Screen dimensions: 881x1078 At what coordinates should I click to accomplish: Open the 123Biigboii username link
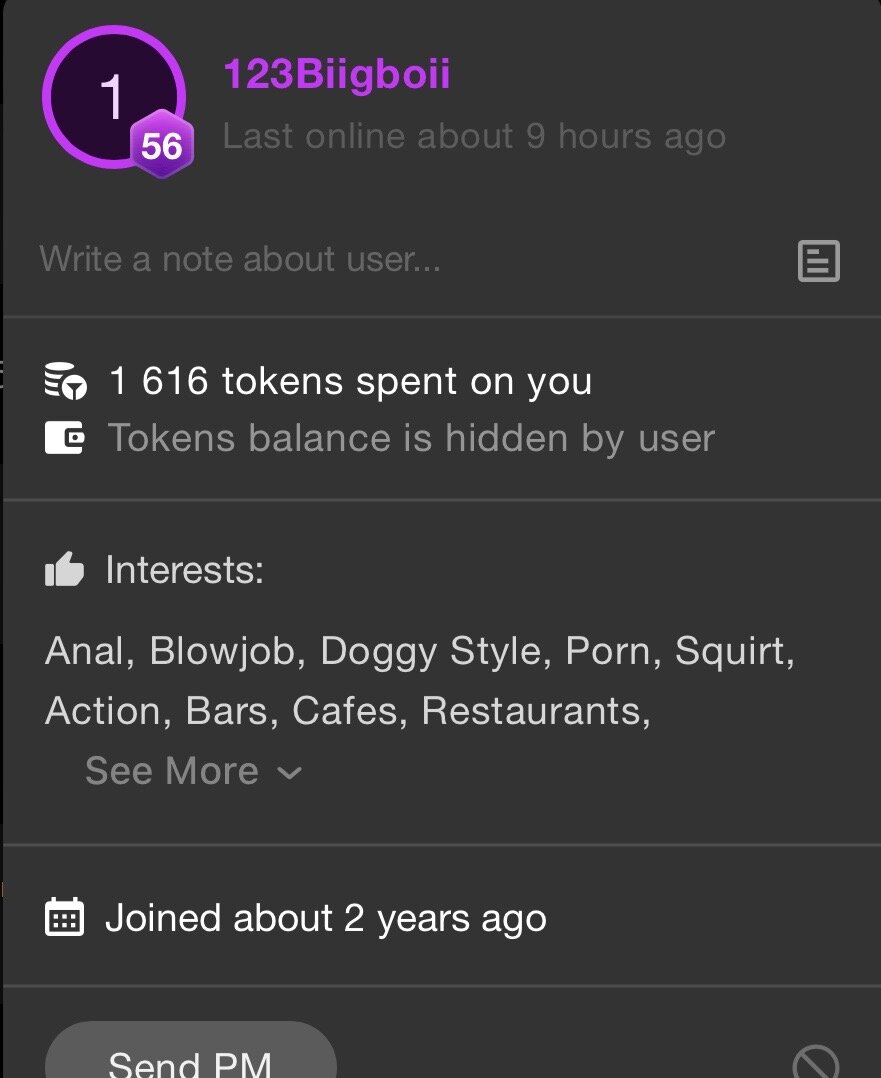pos(336,75)
